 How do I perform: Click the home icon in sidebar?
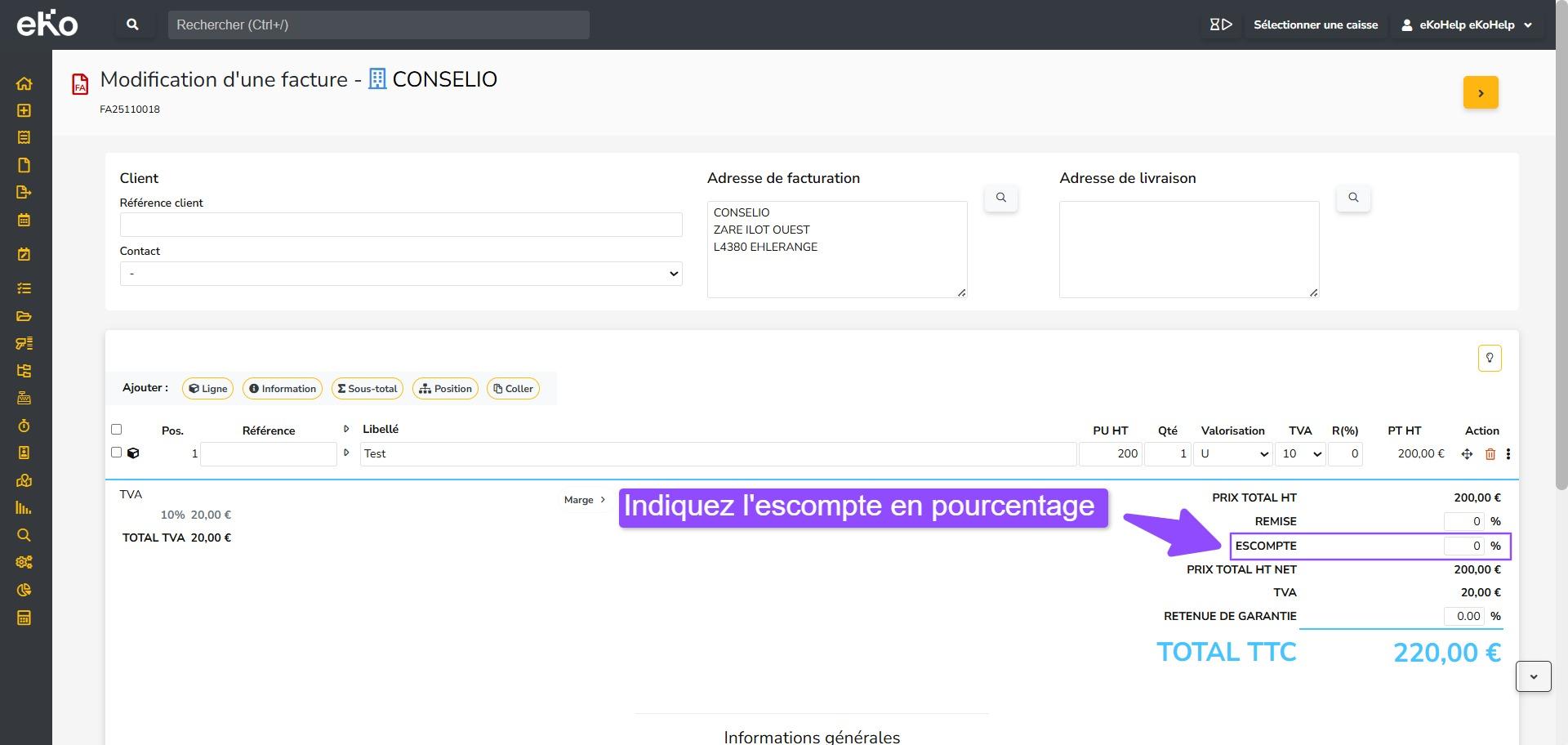[x=24, y=83]
